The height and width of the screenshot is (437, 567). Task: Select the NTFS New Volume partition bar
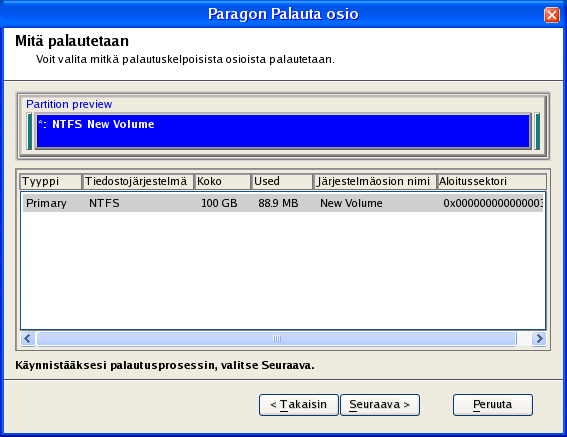pos(283,131)
